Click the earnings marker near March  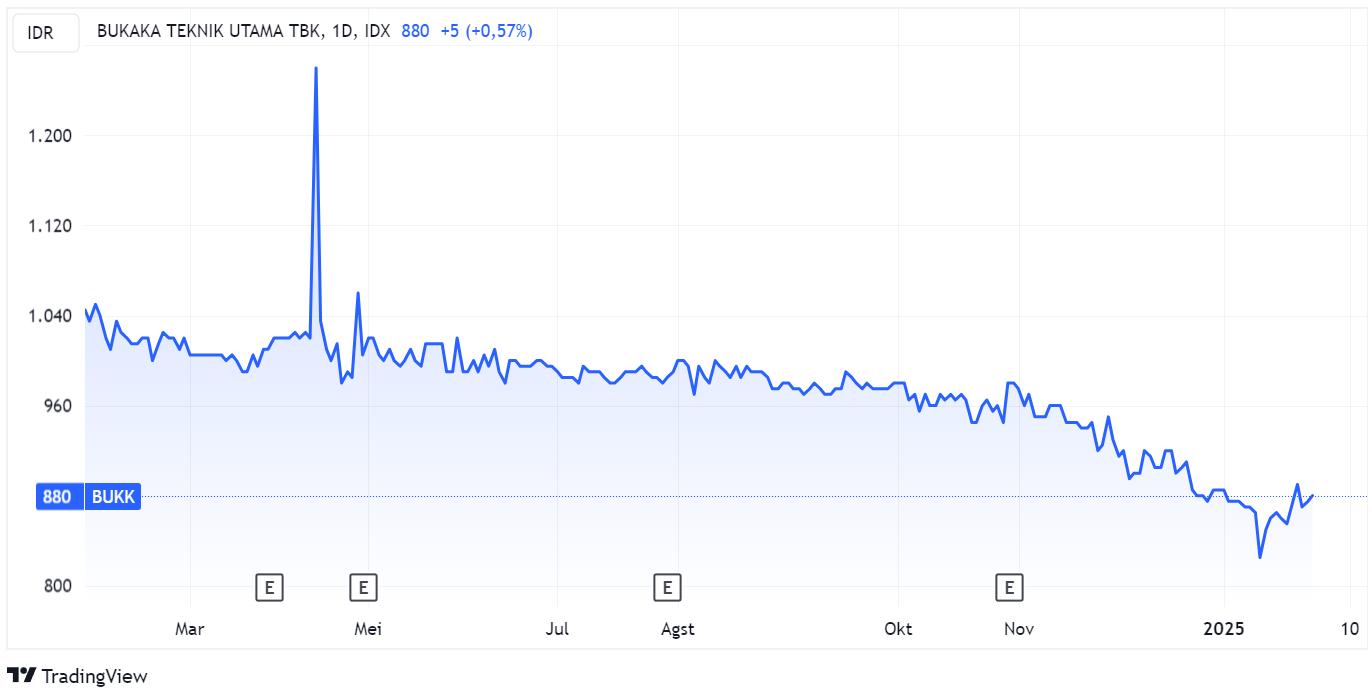(x=269, y=587)
